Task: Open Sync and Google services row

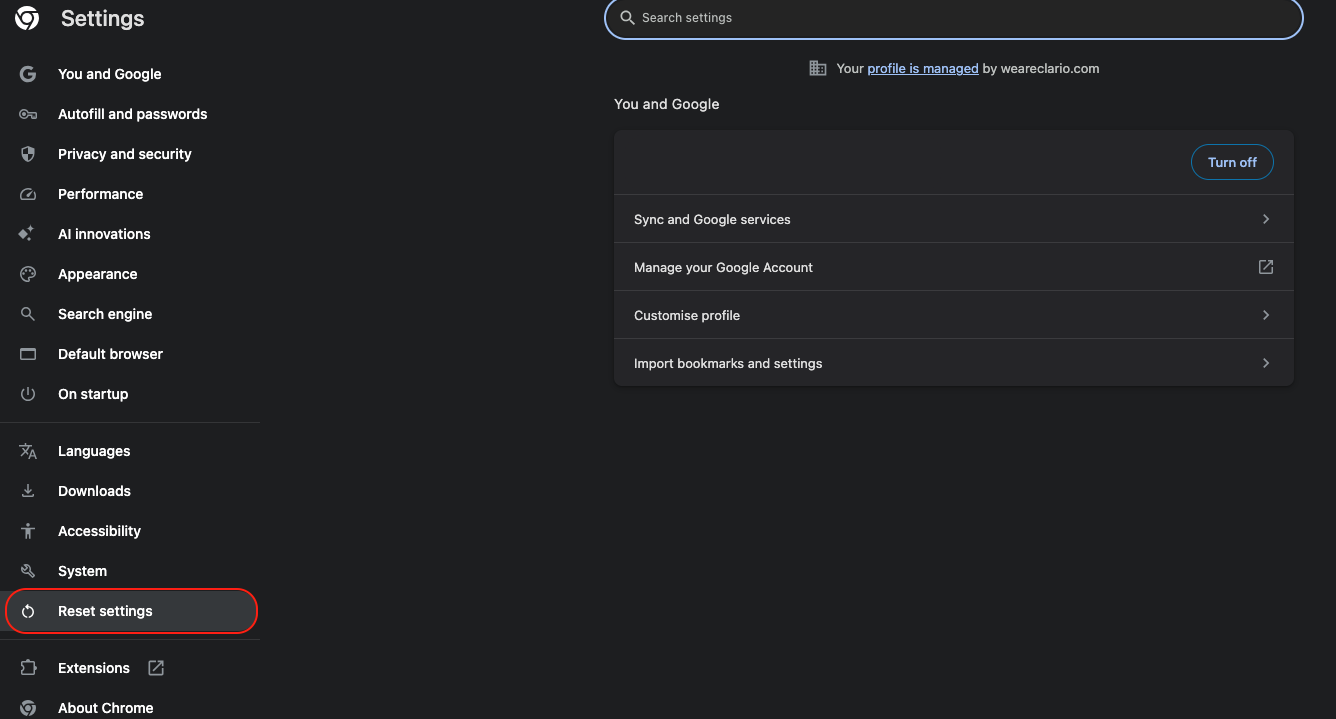Action: [x=954, y=219]
